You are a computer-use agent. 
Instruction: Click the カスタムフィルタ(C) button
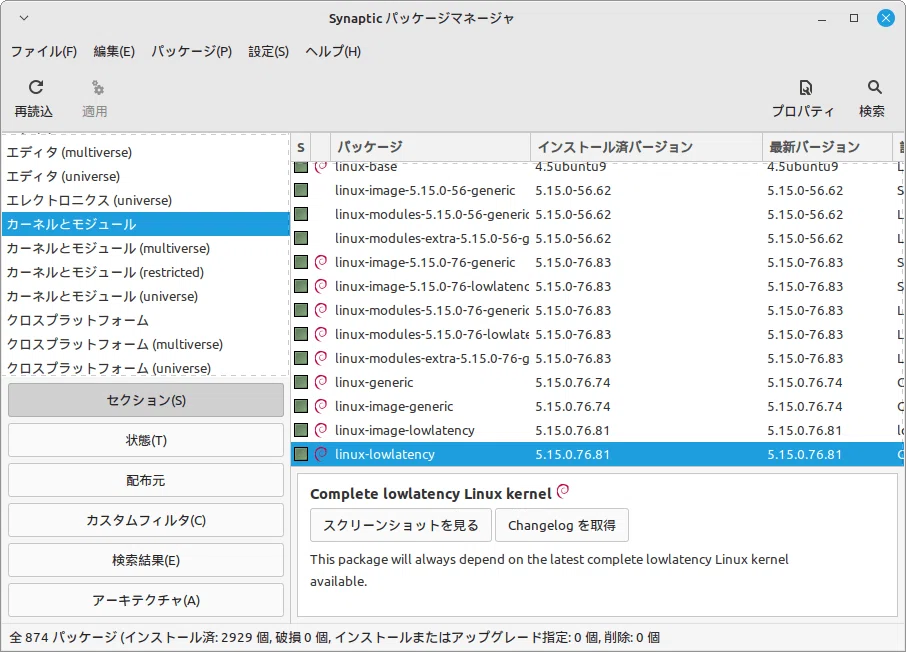[x=146, y=520]
